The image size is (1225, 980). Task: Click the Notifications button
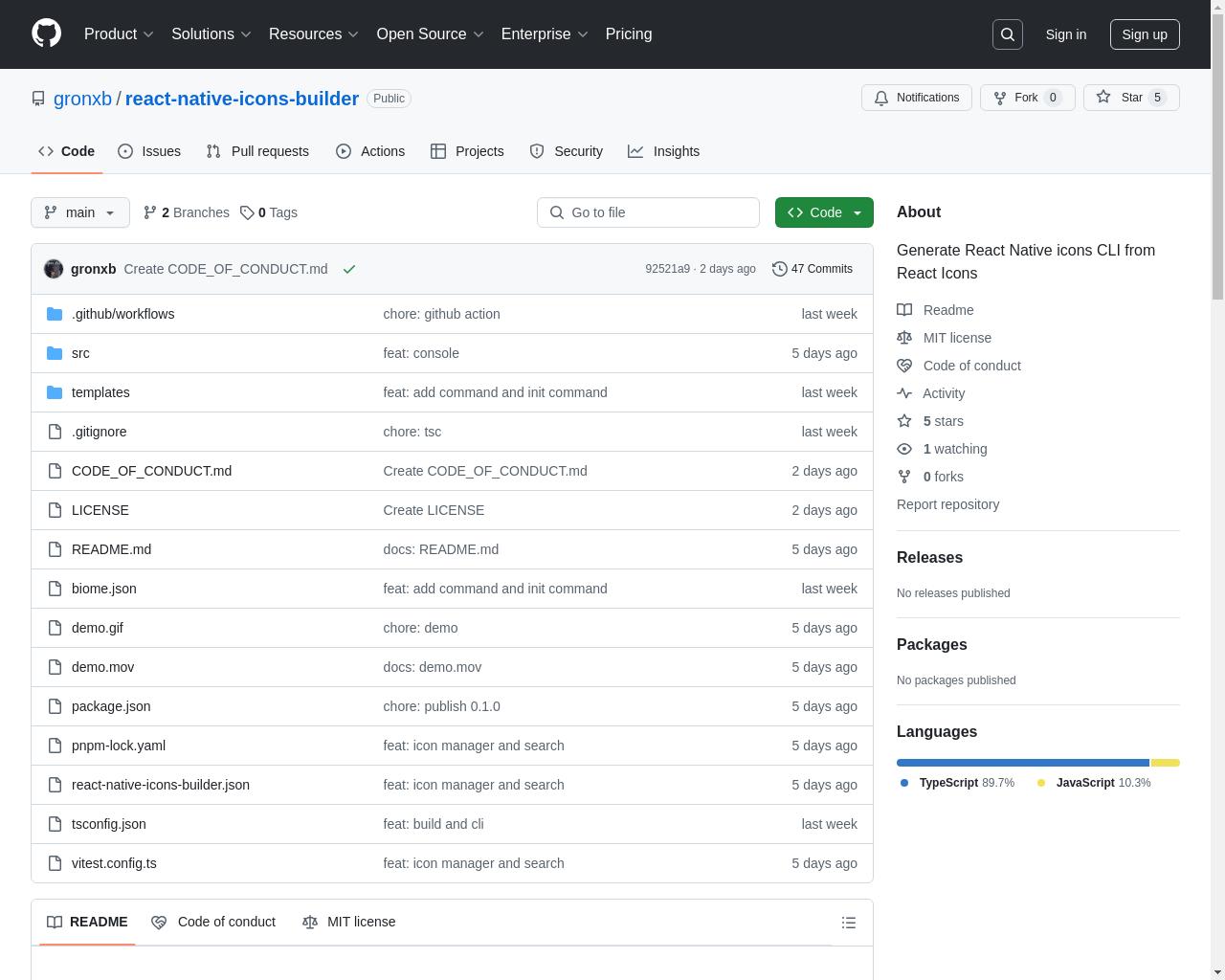coord(917,98)
